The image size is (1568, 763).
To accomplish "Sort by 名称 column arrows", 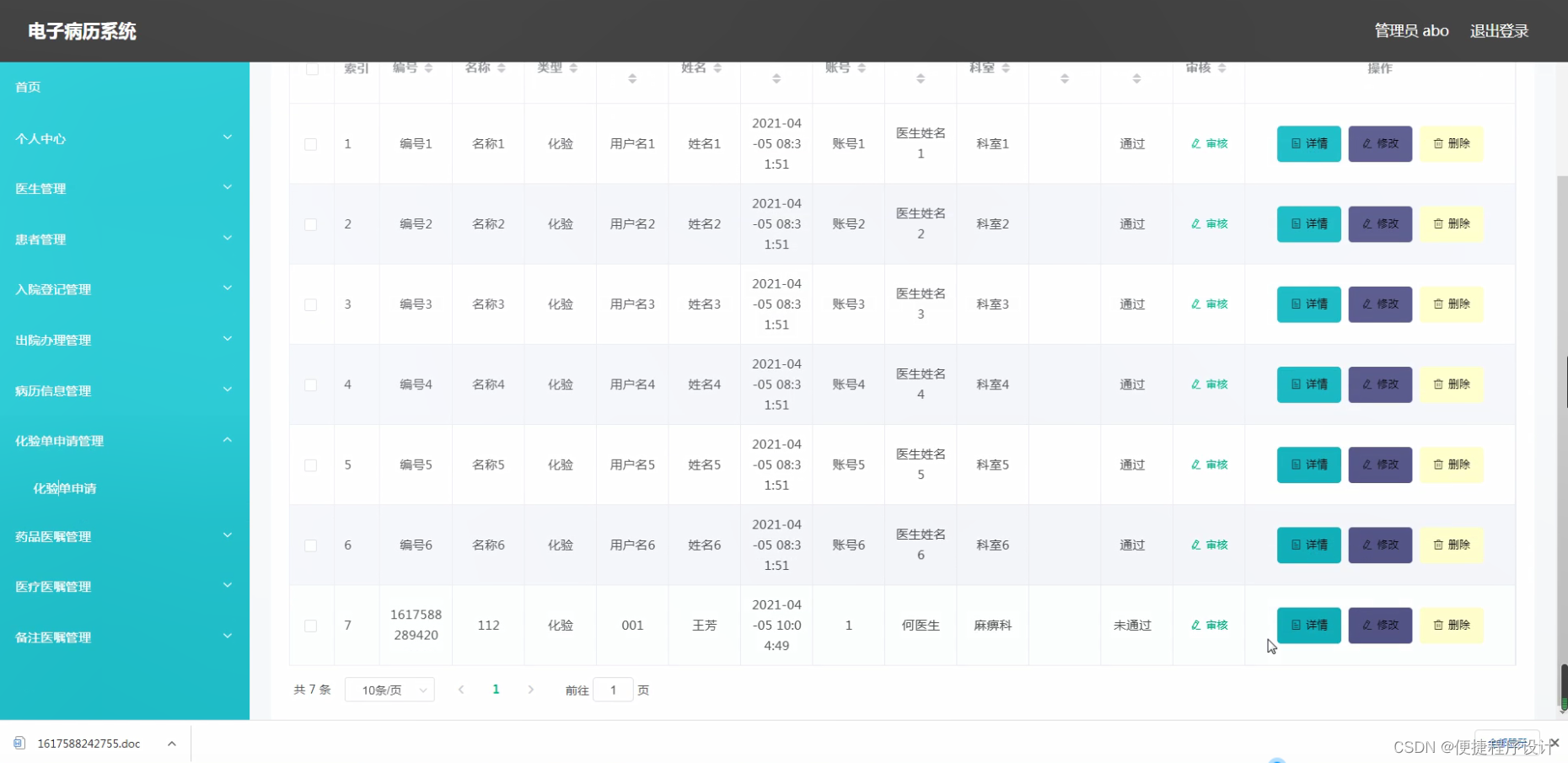I will [x=502, y=68].
